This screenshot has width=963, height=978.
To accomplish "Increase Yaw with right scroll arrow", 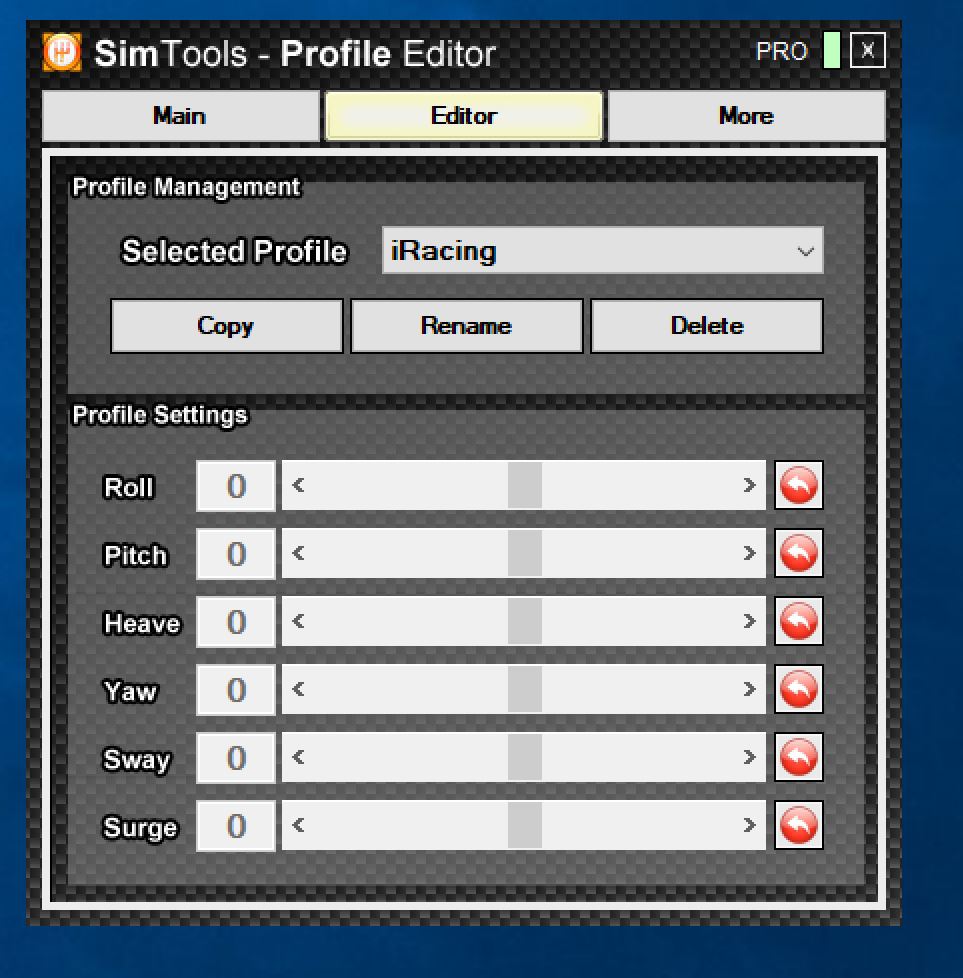I will coord(750,689).
